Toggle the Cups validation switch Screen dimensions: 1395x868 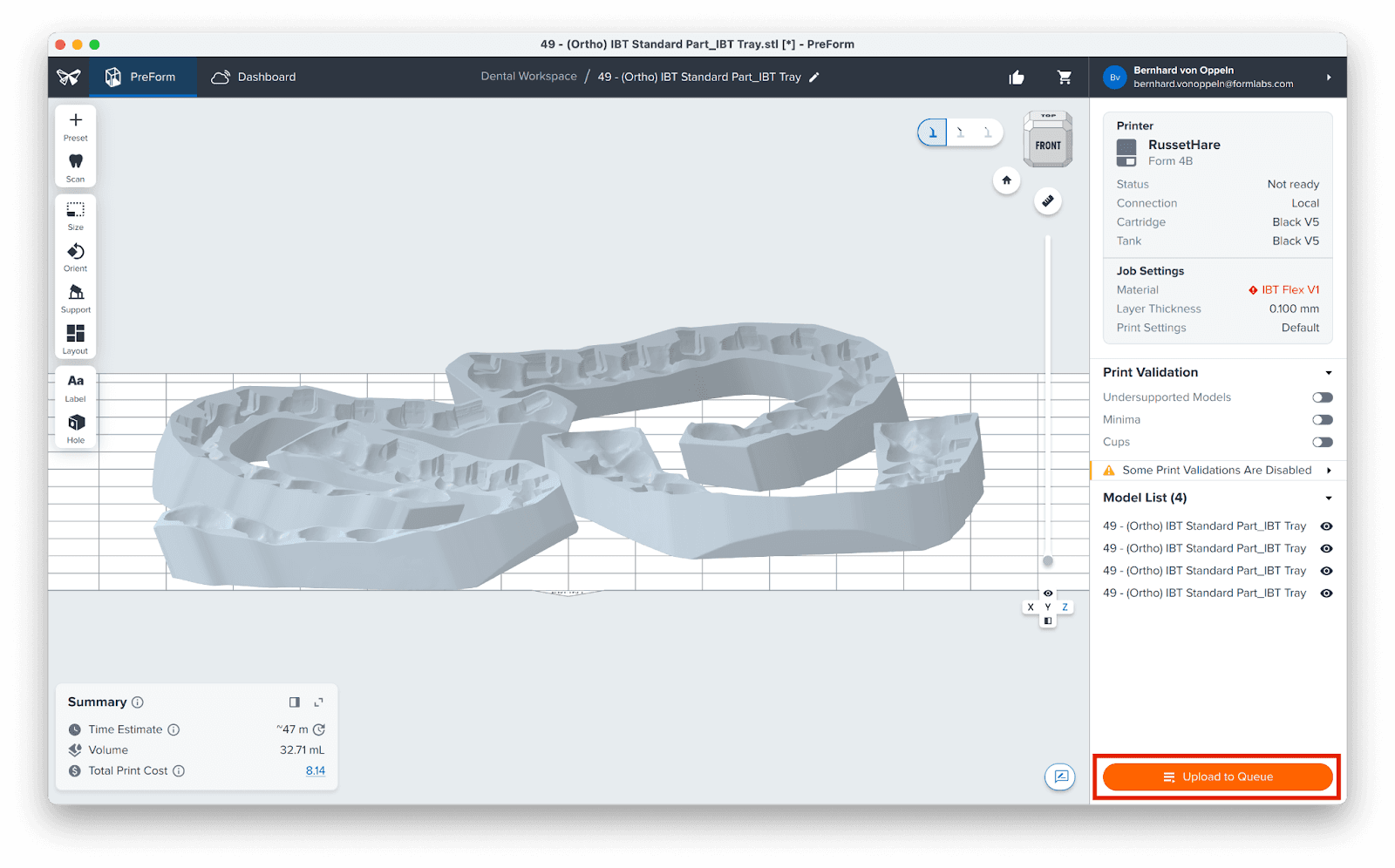click(1322, 442)
